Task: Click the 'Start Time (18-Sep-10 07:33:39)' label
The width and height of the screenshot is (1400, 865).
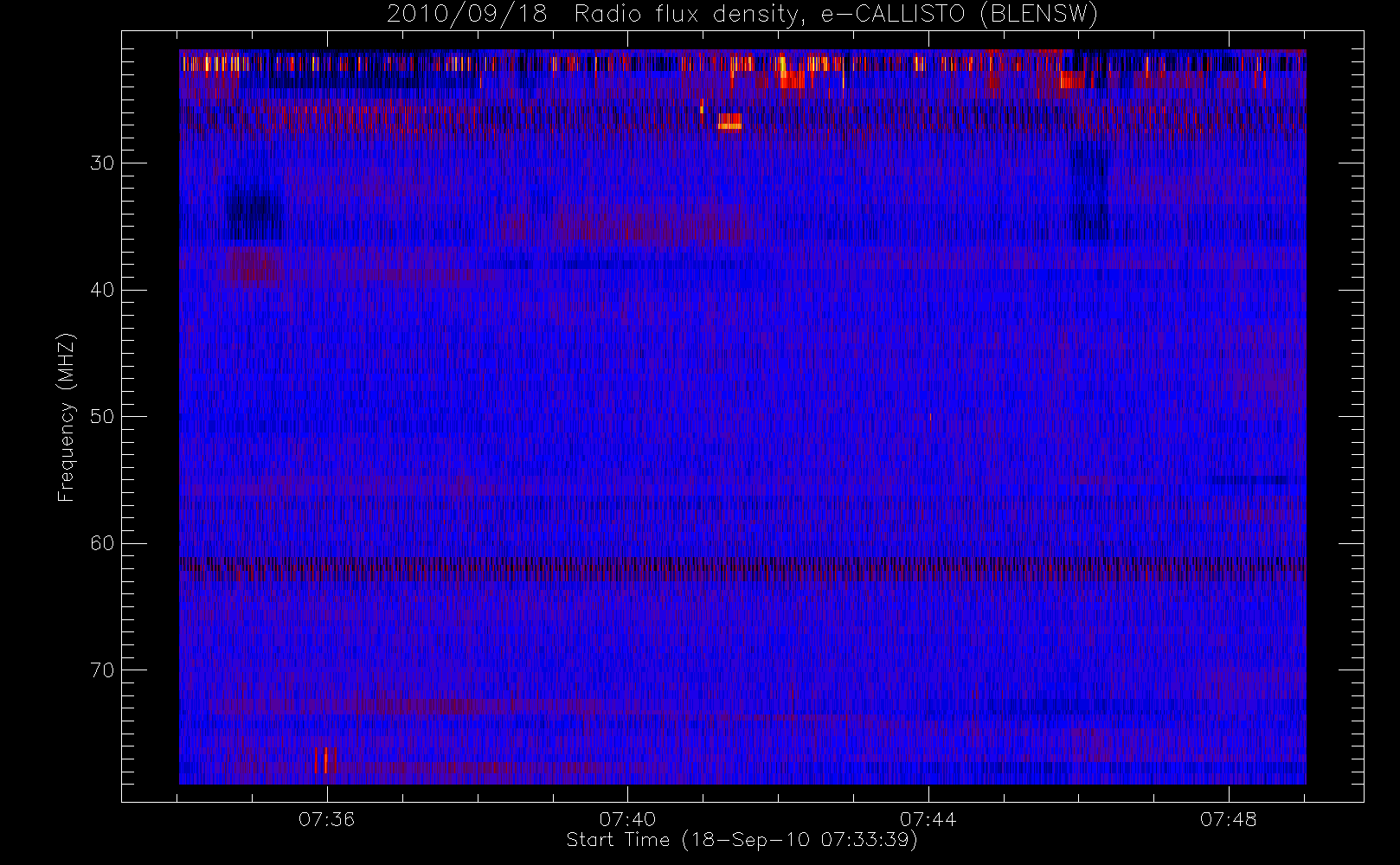Action: [742, 840]
